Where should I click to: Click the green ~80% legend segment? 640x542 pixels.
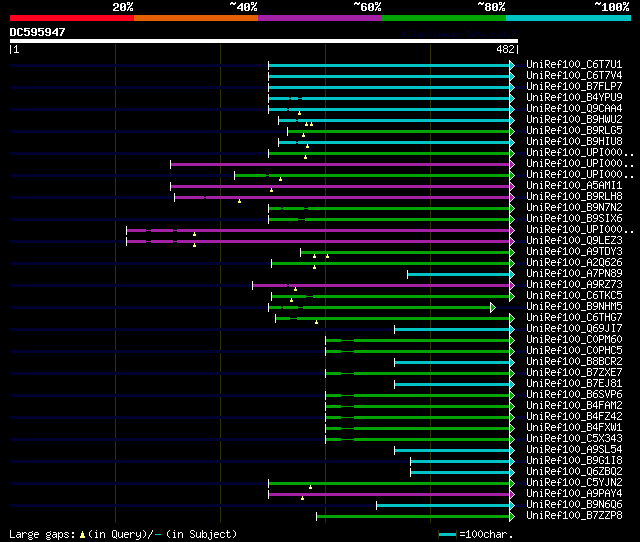(444, 18)
